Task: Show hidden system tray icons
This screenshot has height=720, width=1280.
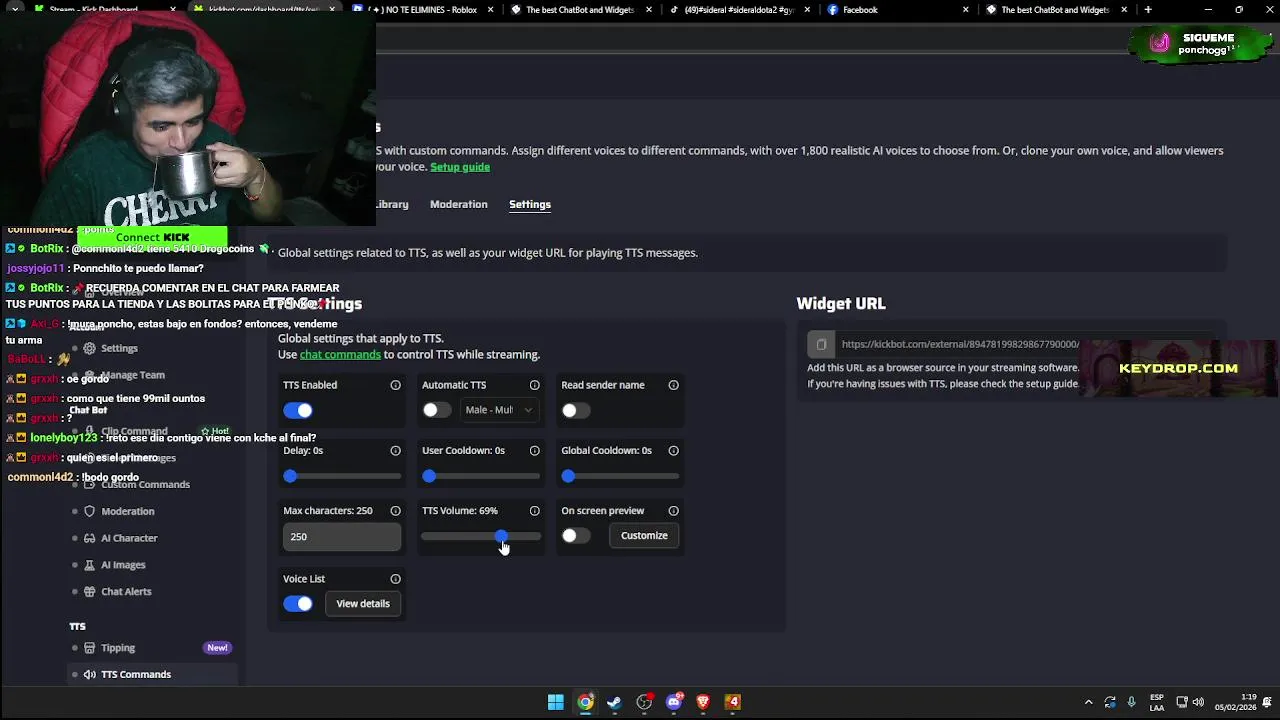Action: tap(1088, 702)
